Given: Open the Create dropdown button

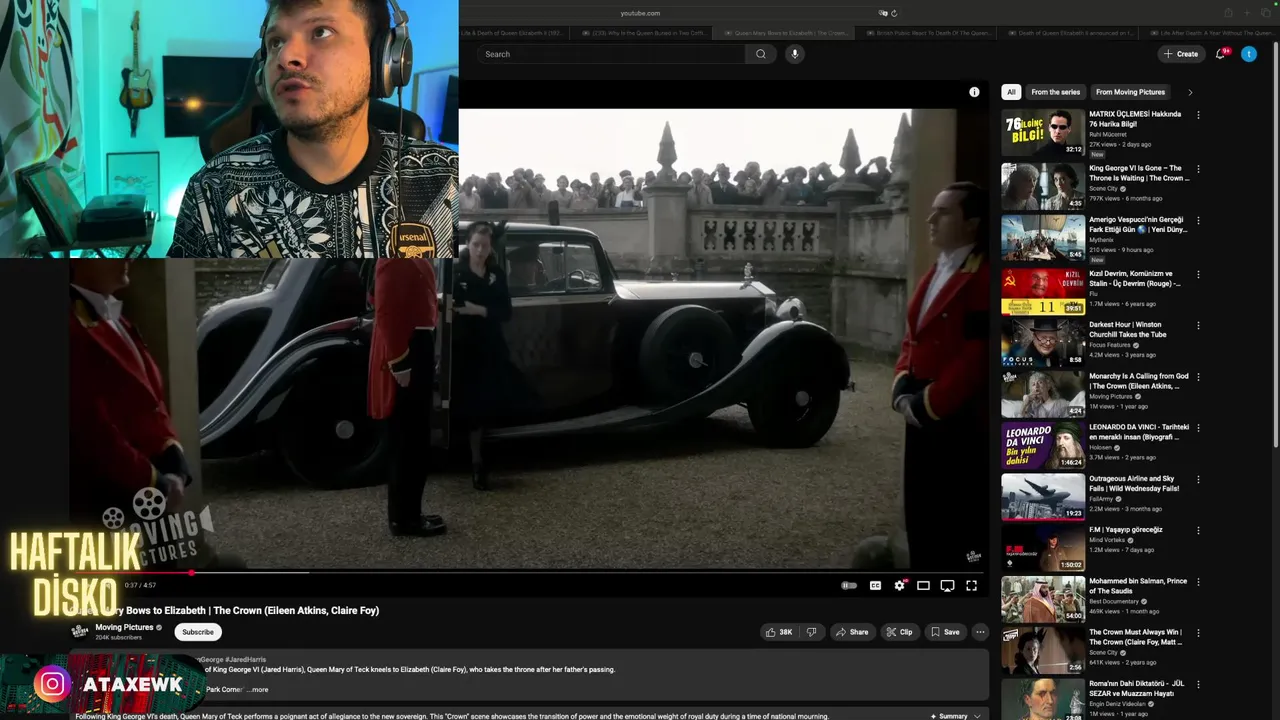Looking at the screenshot, I should coord(1181,54).
